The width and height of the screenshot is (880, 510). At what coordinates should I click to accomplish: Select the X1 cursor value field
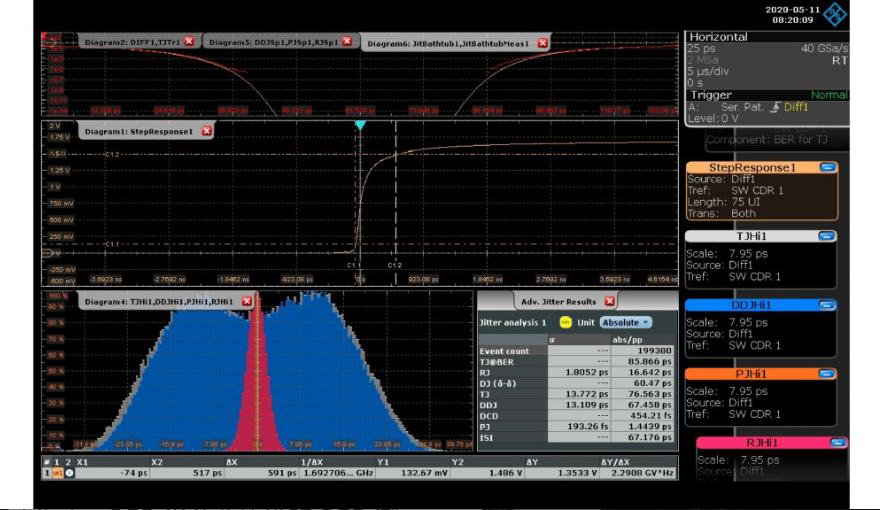(111, 472)
